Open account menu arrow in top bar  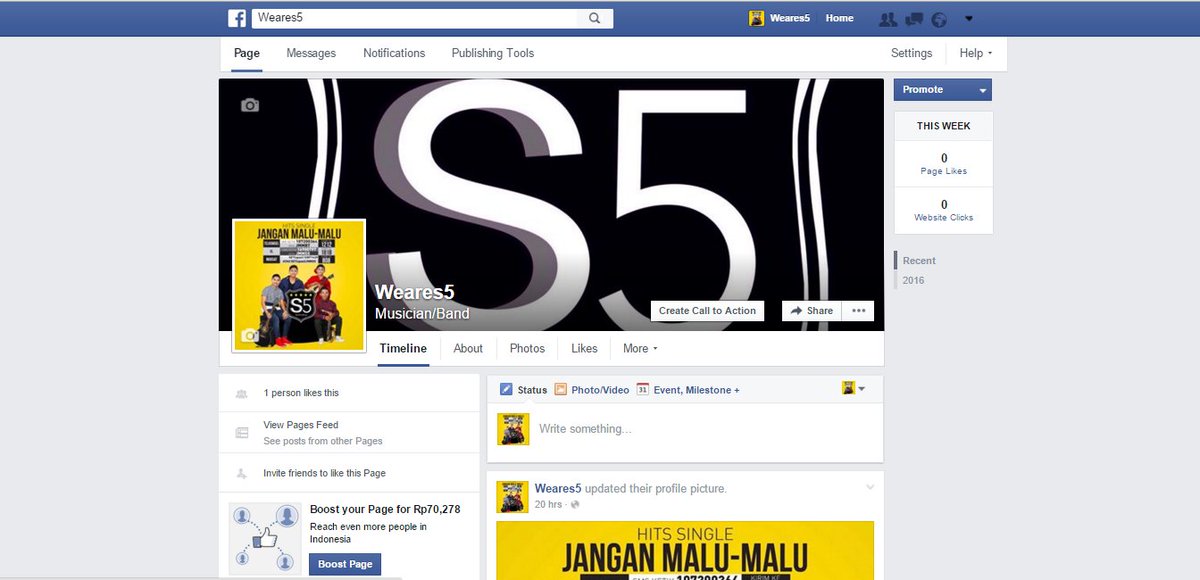[x=968, y=19]
